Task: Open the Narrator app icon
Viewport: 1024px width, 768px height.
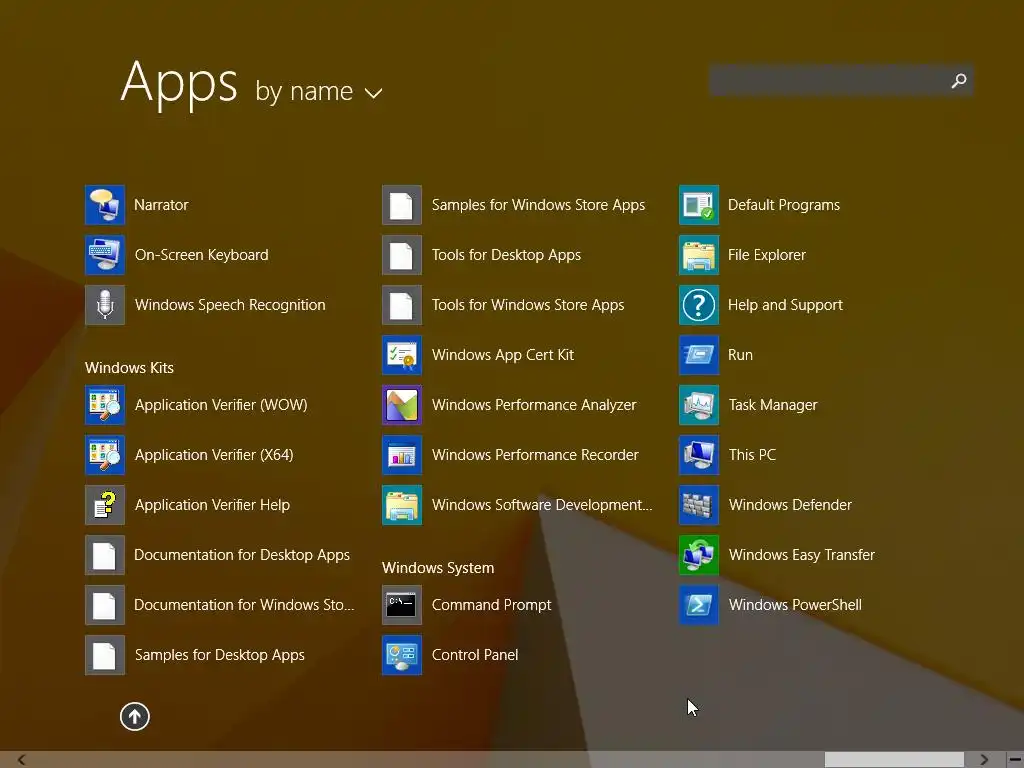Action: pyautogui.click(x=104, y=205)
